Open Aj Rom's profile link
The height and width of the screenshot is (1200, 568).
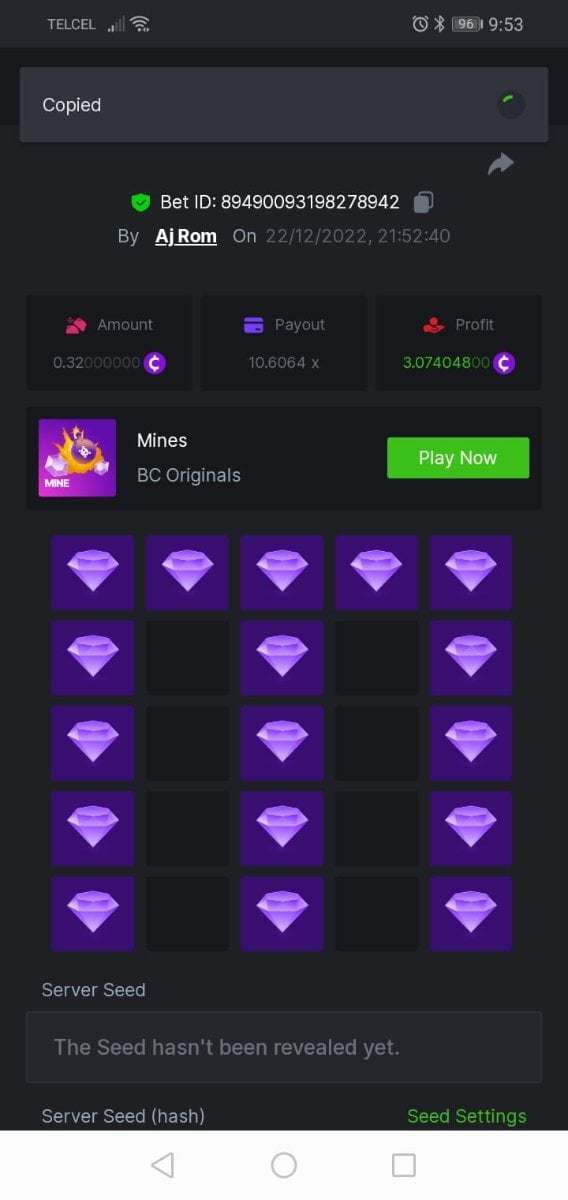click(186, 236)
